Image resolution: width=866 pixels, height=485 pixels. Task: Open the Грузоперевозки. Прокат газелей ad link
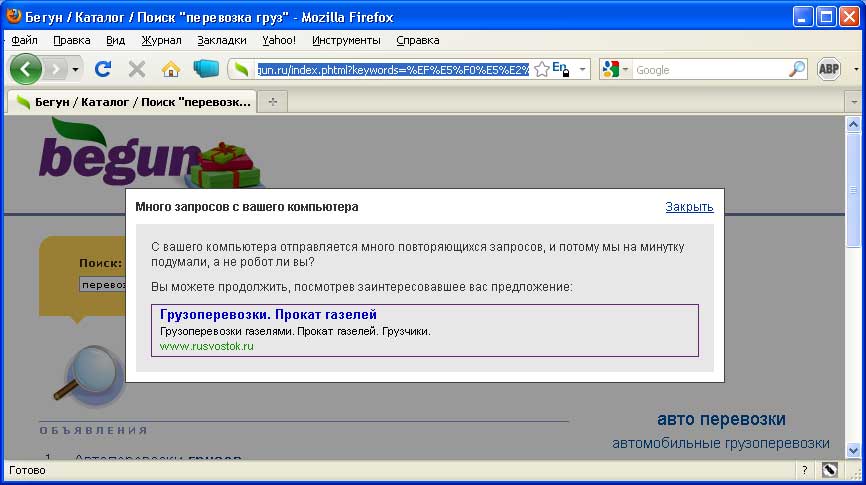(268, 314)
